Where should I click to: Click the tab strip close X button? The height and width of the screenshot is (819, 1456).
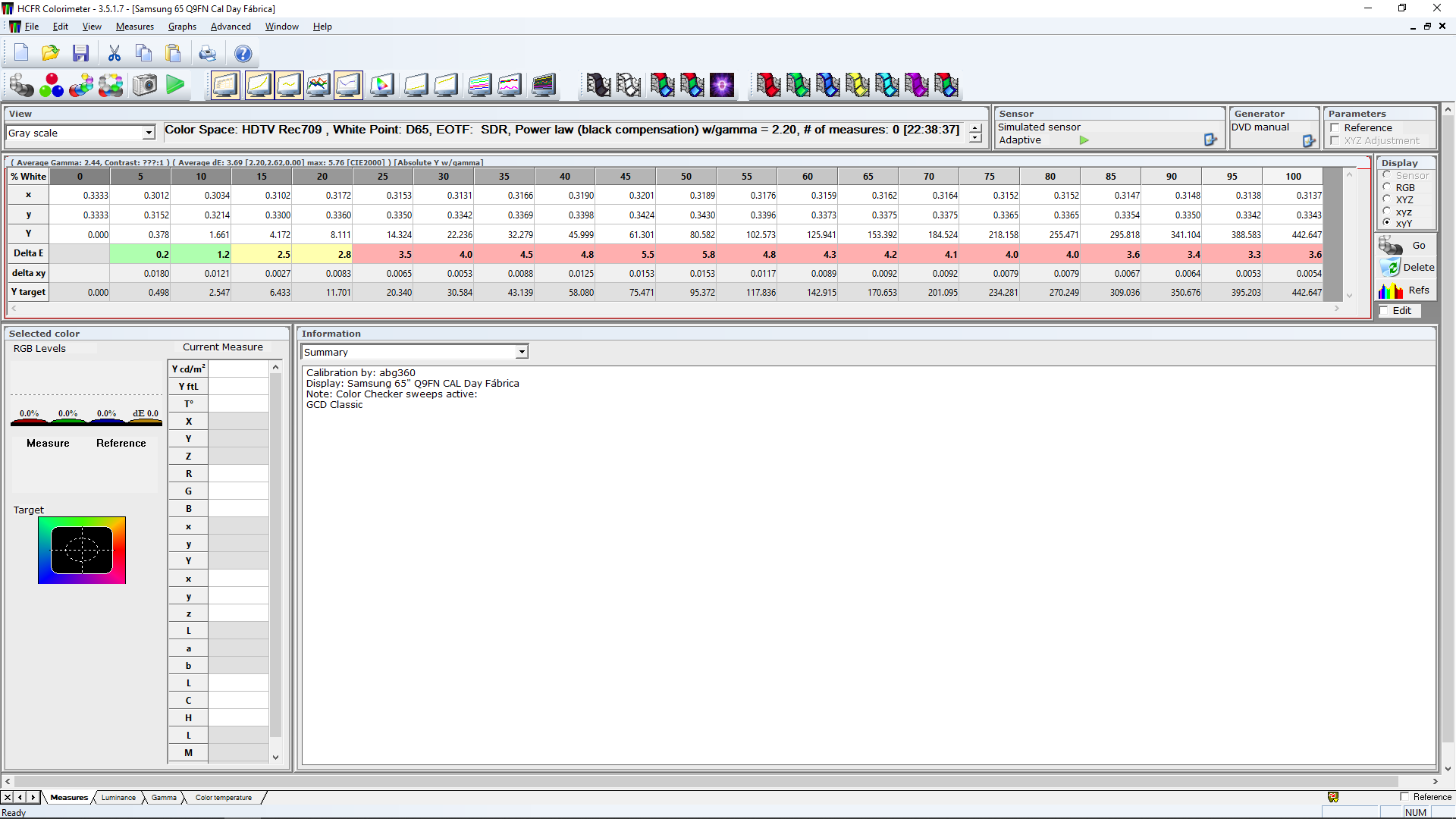7,798
